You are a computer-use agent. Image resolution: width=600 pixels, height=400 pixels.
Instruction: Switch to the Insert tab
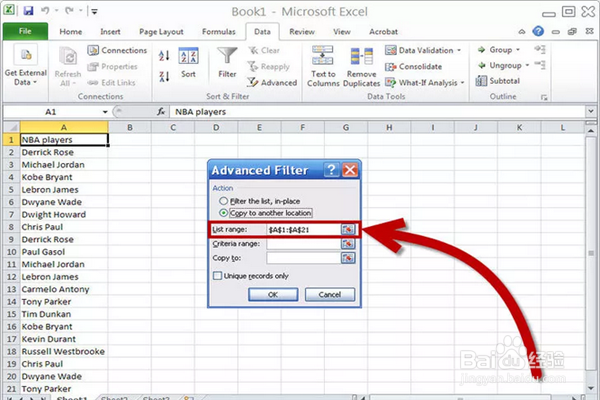pos(110,32)
